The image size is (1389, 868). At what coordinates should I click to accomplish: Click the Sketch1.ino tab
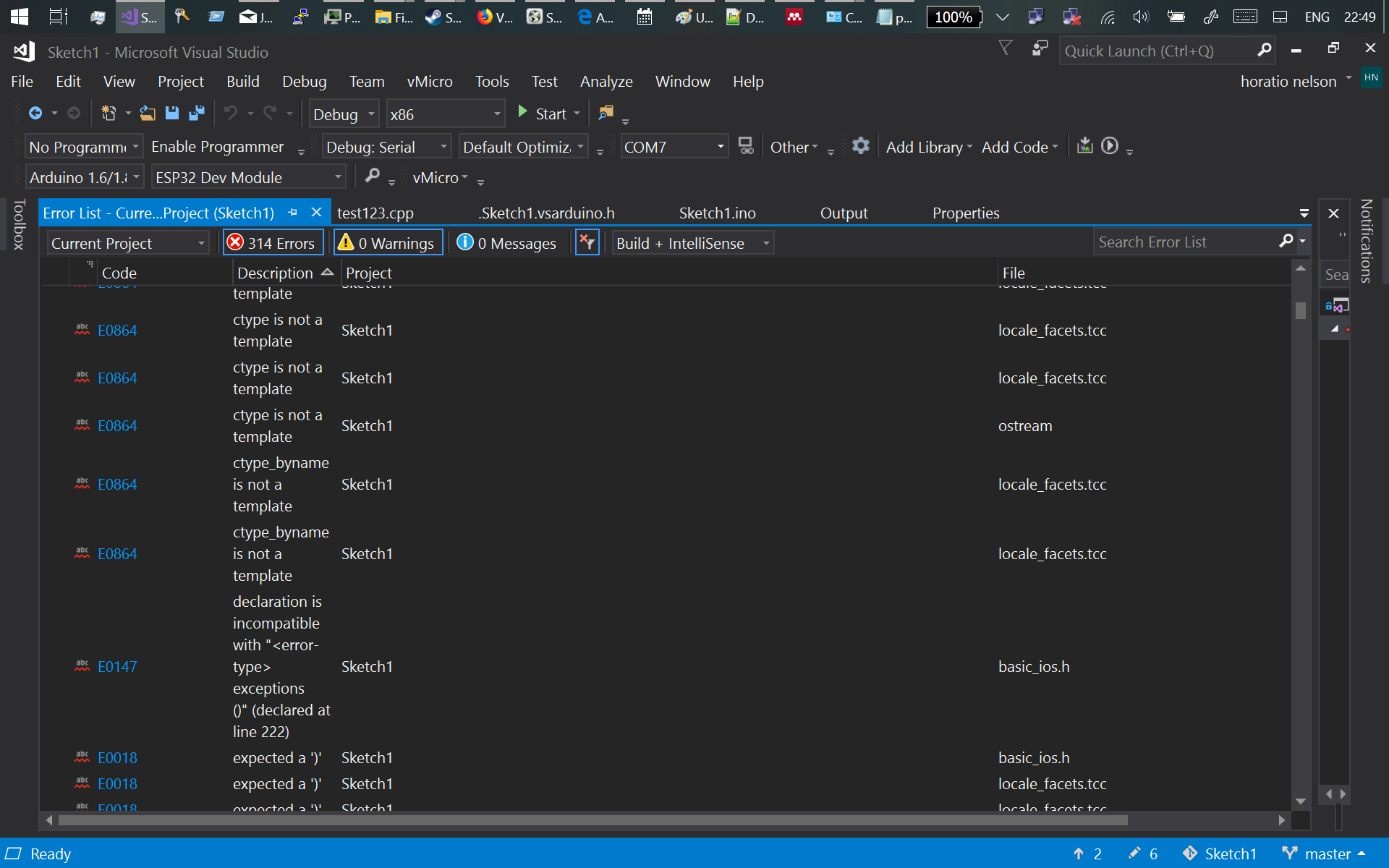click(x=718, y=212)
